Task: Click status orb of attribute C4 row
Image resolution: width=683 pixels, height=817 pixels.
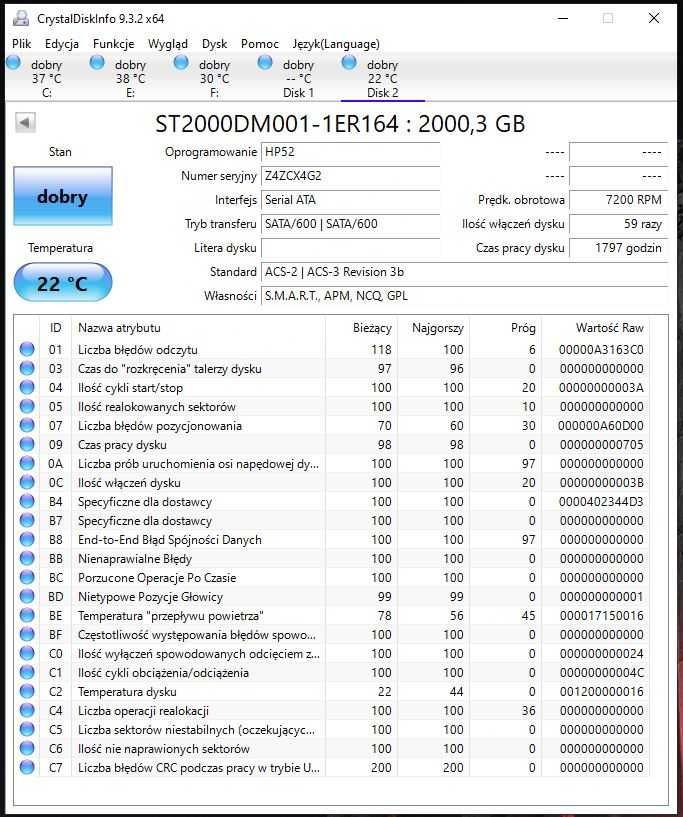Action: coord(27,710)
